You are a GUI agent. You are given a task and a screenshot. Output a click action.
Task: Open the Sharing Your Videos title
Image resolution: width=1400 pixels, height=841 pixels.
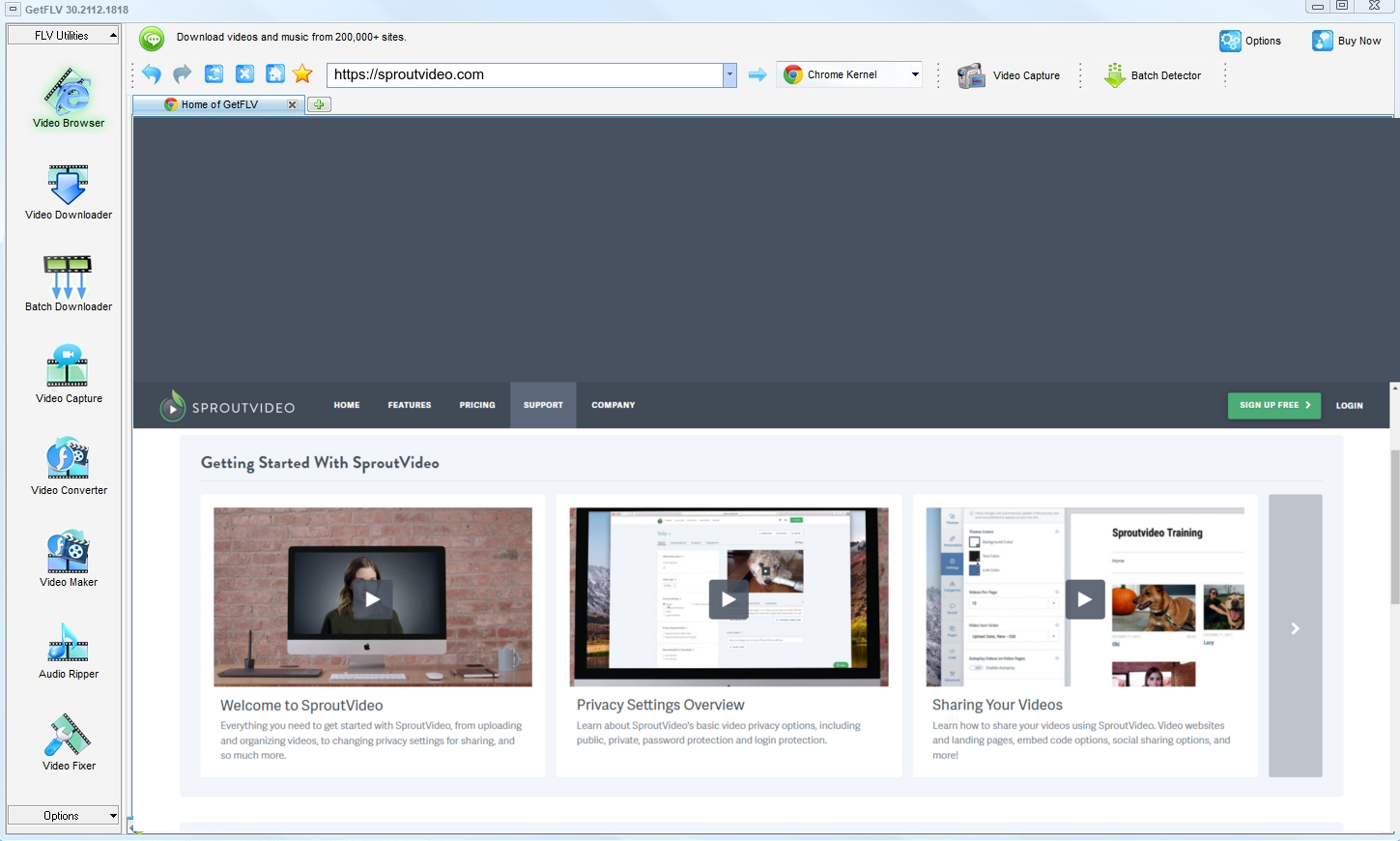point(997,705)
